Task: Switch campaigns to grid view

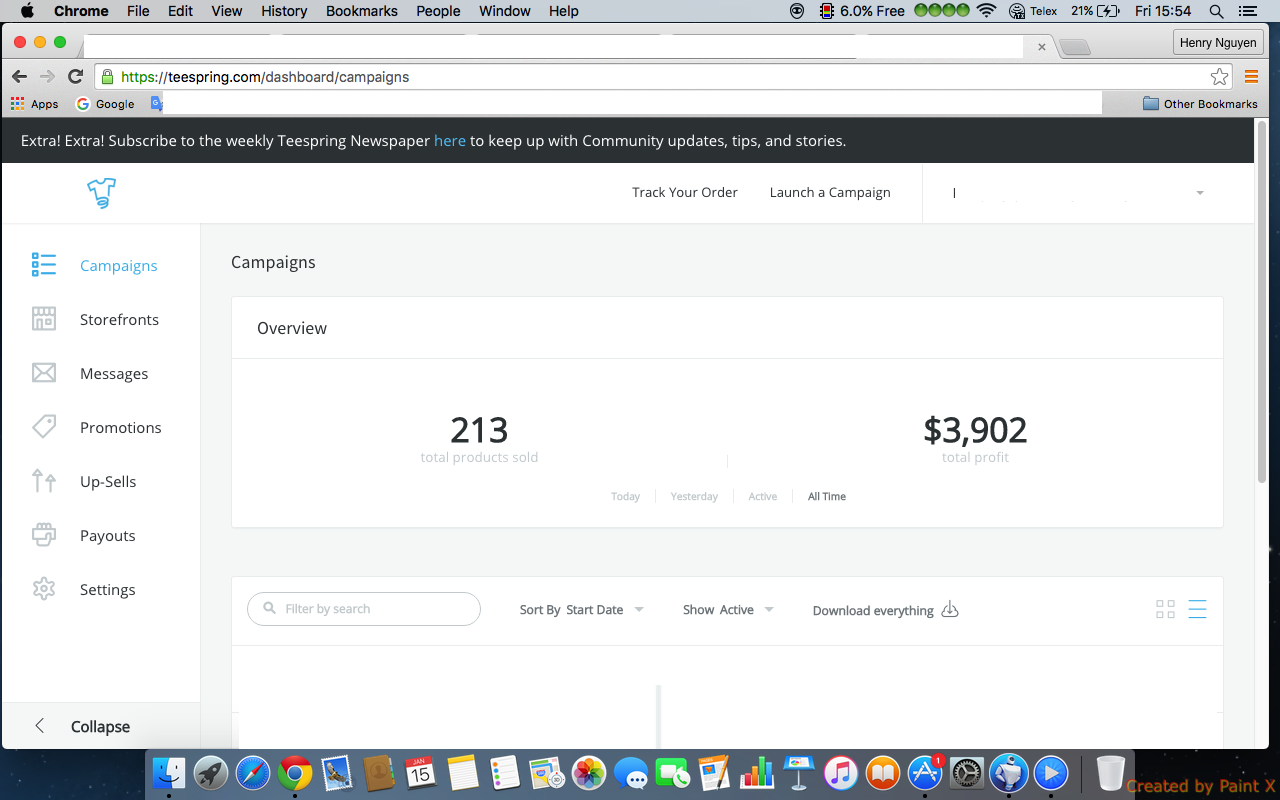Action: tap(1165, 609)
